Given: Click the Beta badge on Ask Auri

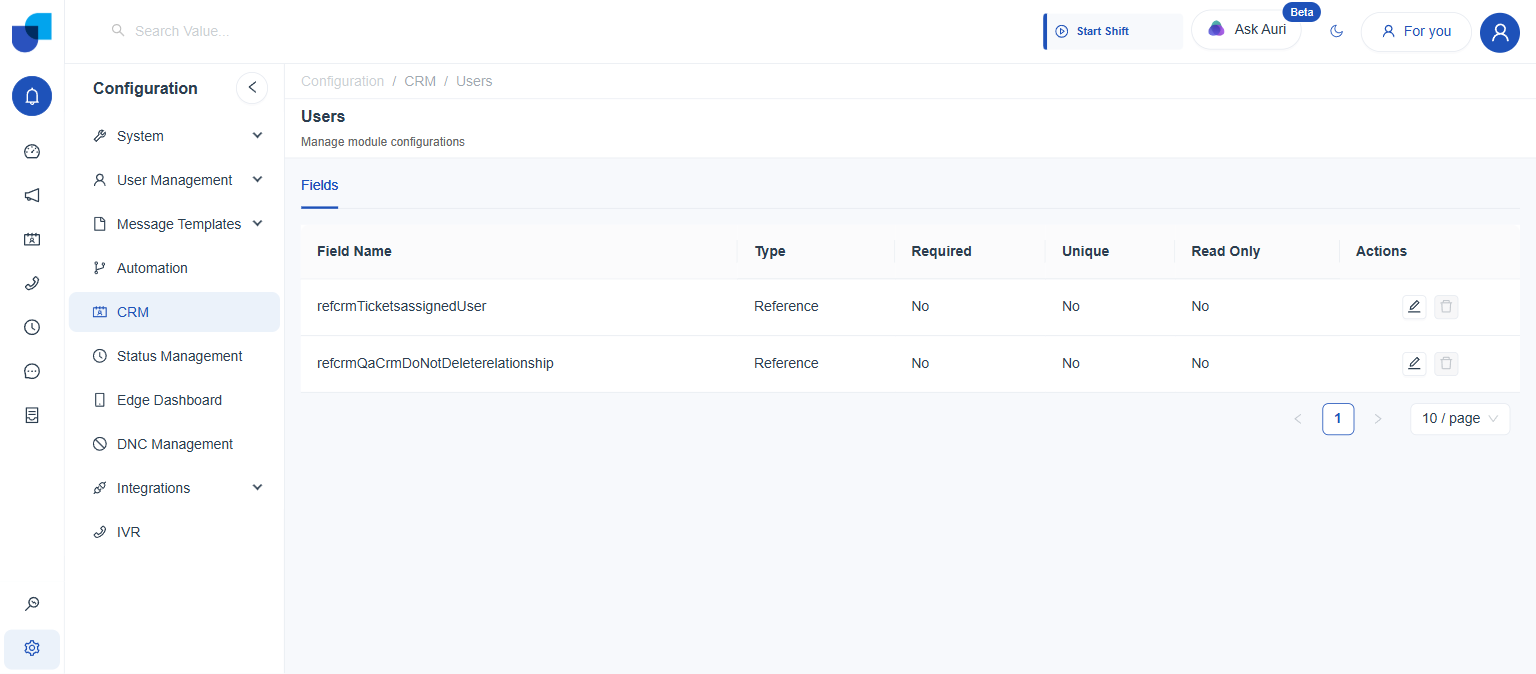Looking at the screenshot, I should 1302,12.
